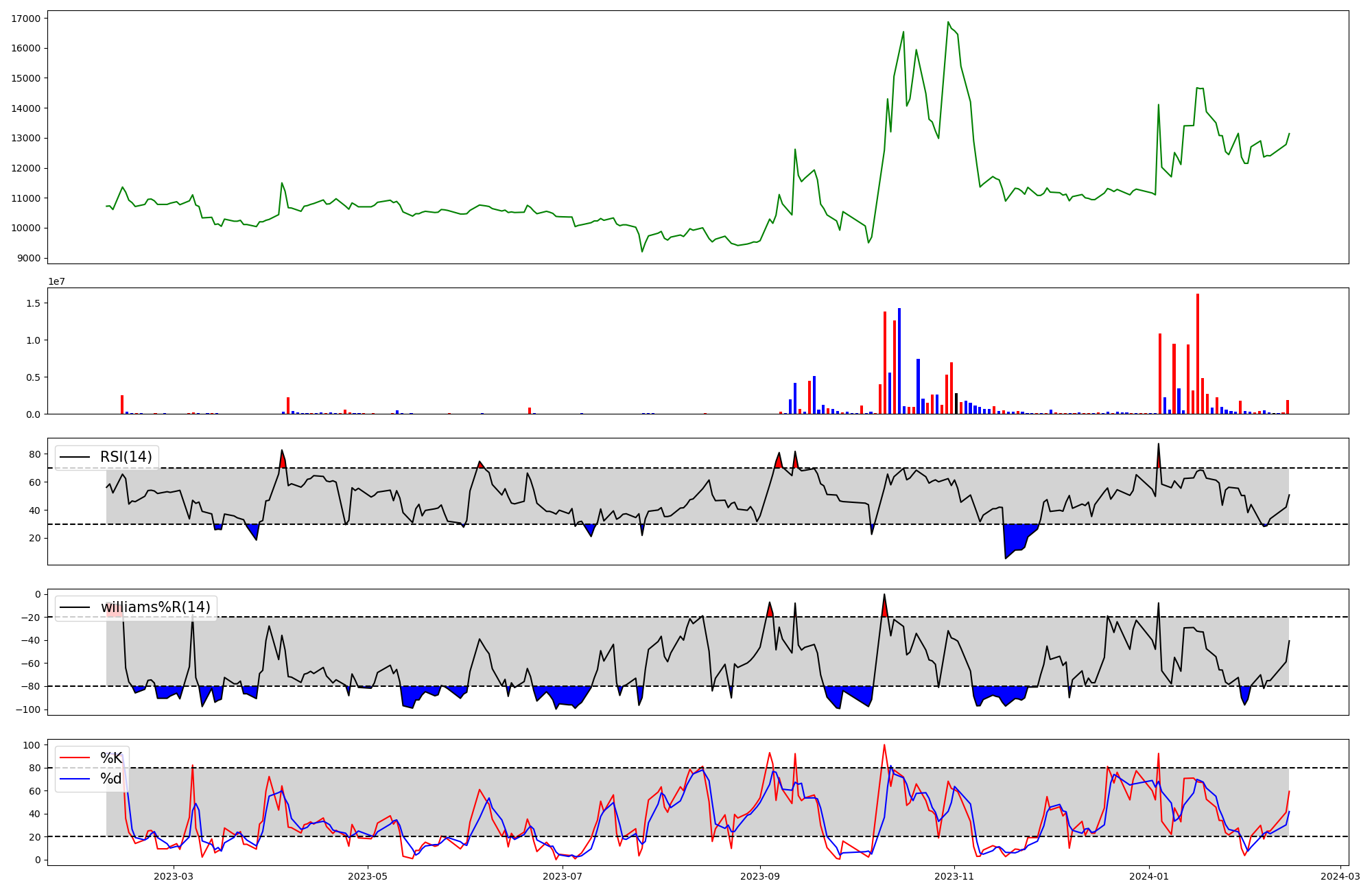Click the -100 tick on Williams %R axis

(28, 709)
